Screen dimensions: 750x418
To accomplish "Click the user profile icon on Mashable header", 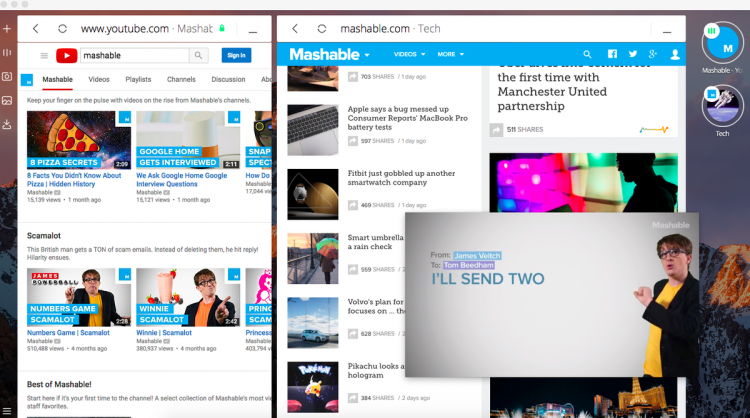I will [675, 55].
